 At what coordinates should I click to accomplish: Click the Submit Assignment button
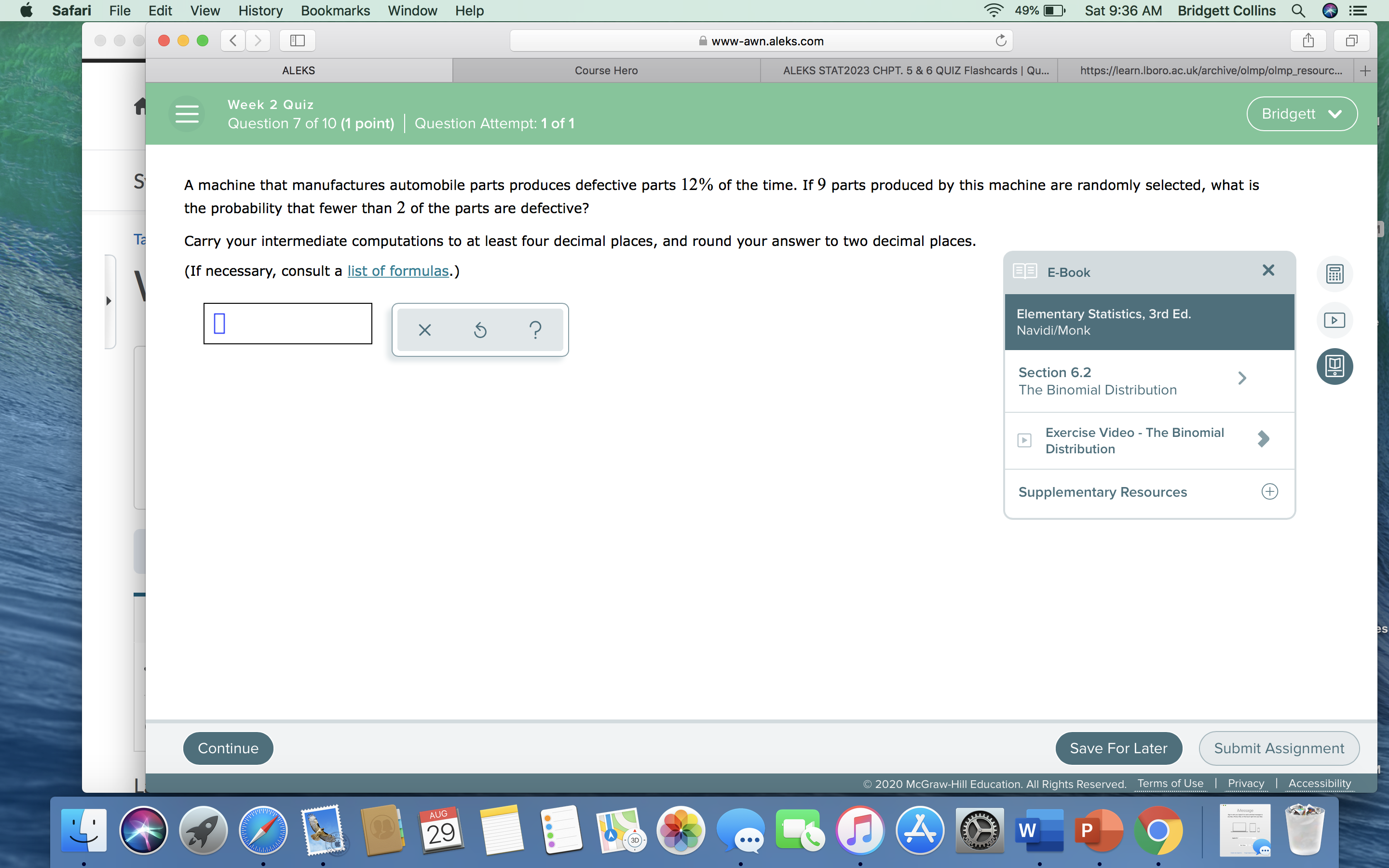(x=1278, y=748)
